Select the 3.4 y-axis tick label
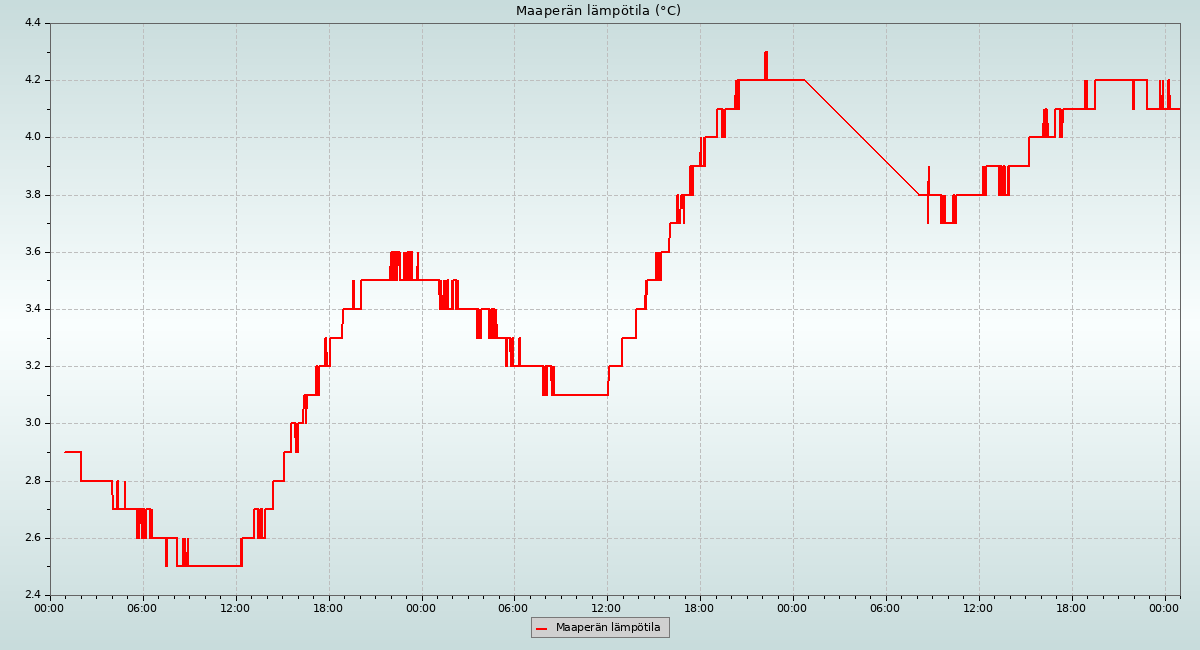The image size is (1200, 650). 31,309
